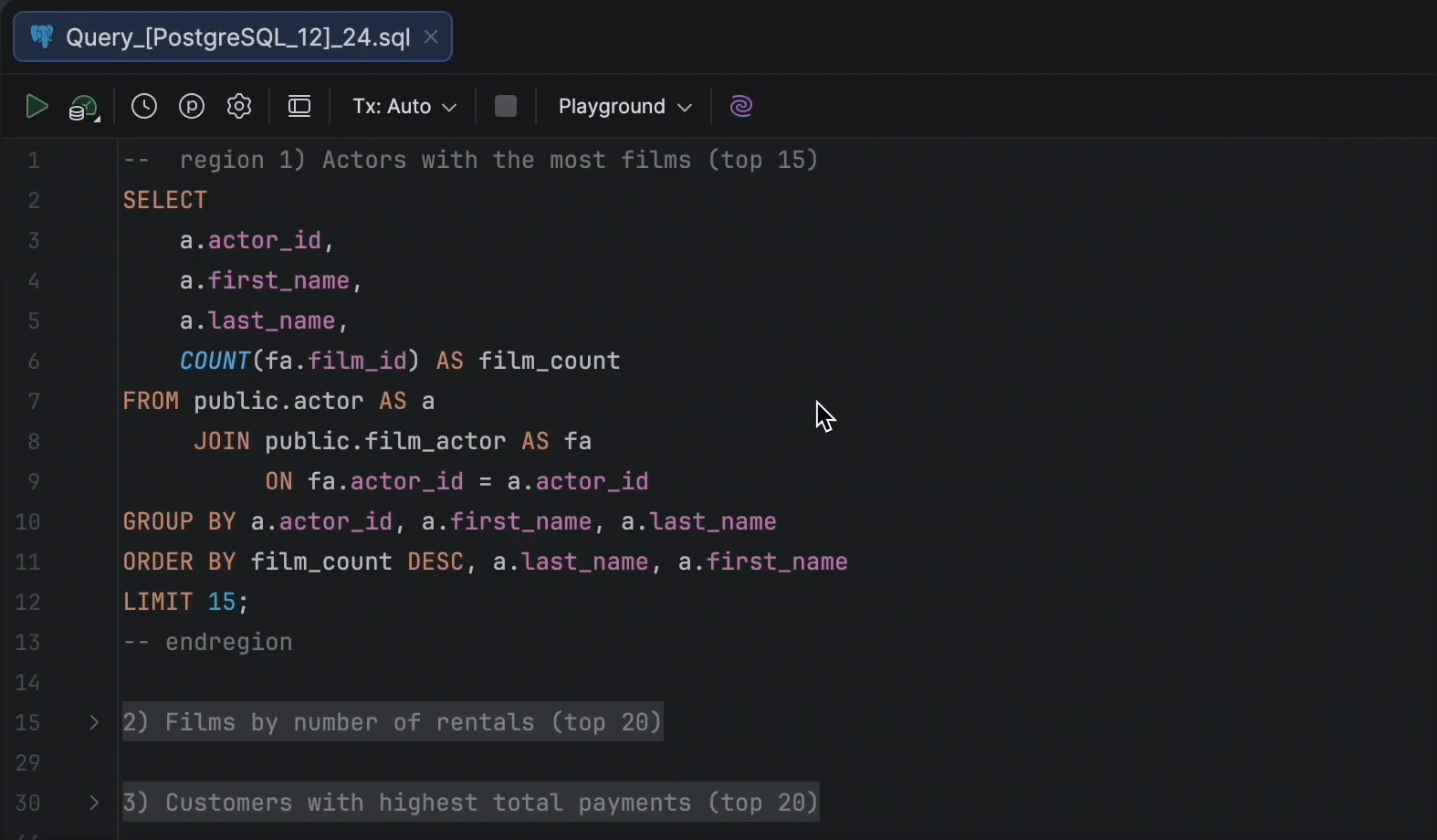
Task: Click the view parameters P icon
Action: click(x=192, y=107)
